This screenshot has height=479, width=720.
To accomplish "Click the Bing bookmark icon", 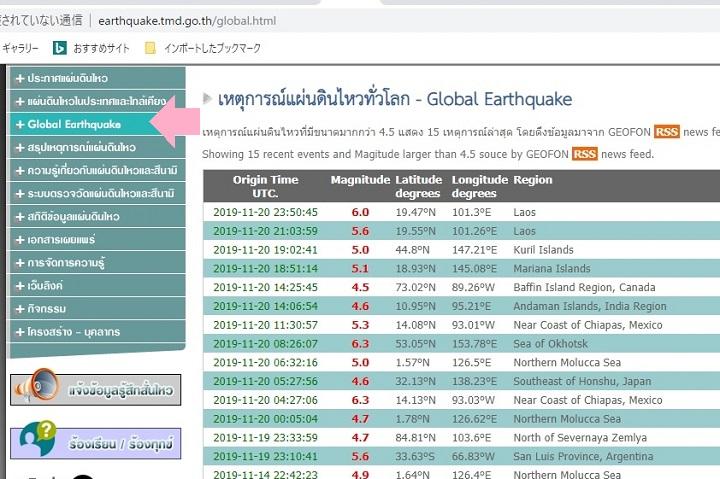I will (59, 47).
